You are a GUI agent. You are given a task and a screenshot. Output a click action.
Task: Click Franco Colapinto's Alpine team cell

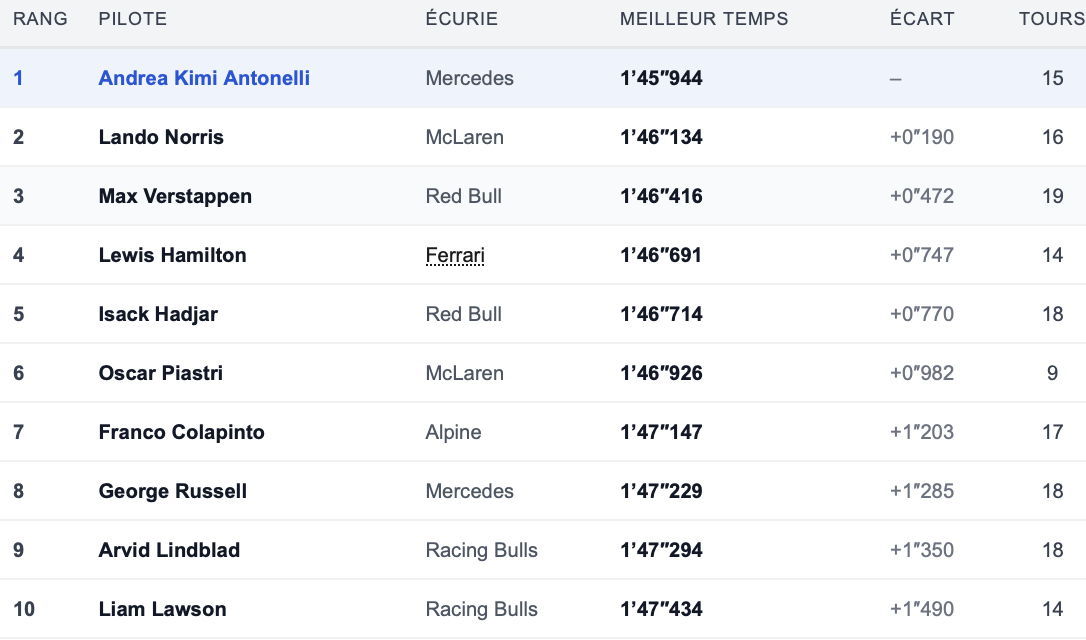pyautogui.click(x=454, y=432)
